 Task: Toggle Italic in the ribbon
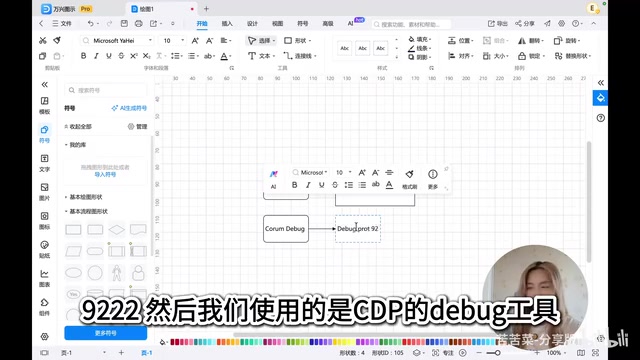coord(96,56)
